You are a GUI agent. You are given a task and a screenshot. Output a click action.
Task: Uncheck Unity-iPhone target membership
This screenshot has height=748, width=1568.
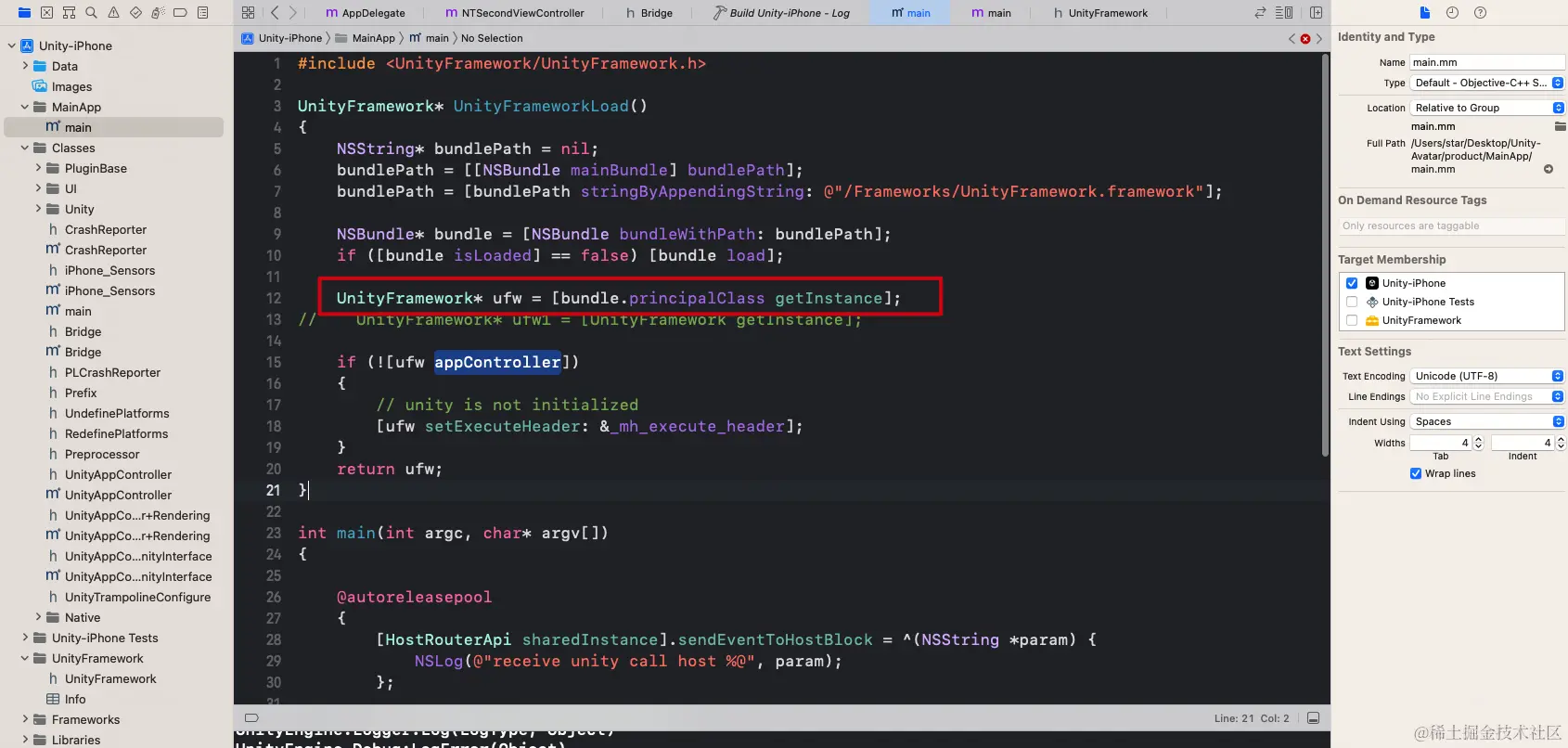click(1352, 283)
